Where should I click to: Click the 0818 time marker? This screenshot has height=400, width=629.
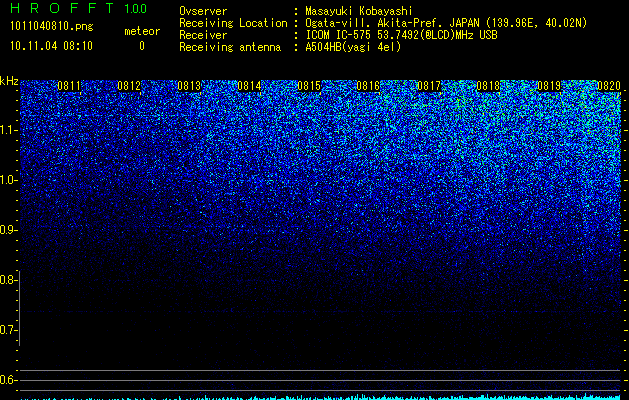[x=489, y=86]
